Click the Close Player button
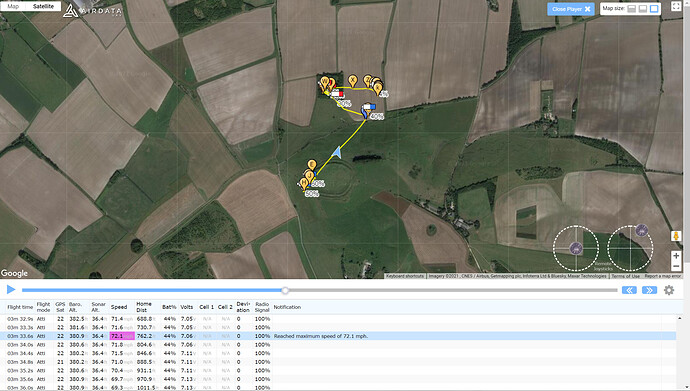This screenshot has height=391, width=690. 571,9
